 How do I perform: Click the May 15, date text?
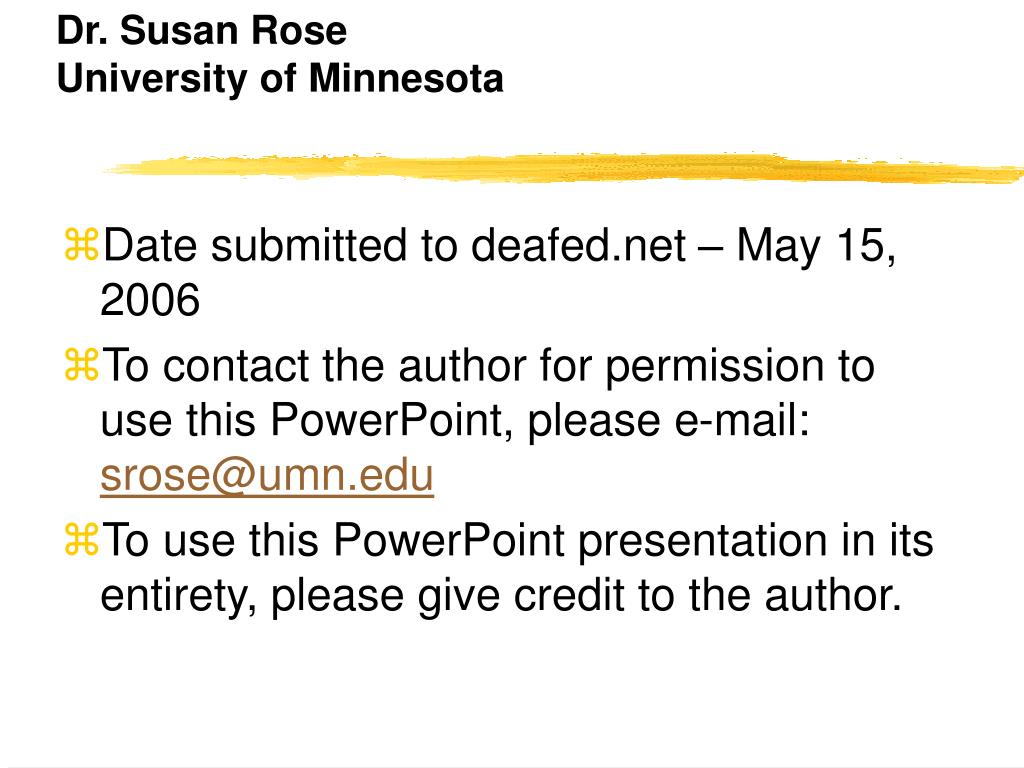tap(816, 247)
